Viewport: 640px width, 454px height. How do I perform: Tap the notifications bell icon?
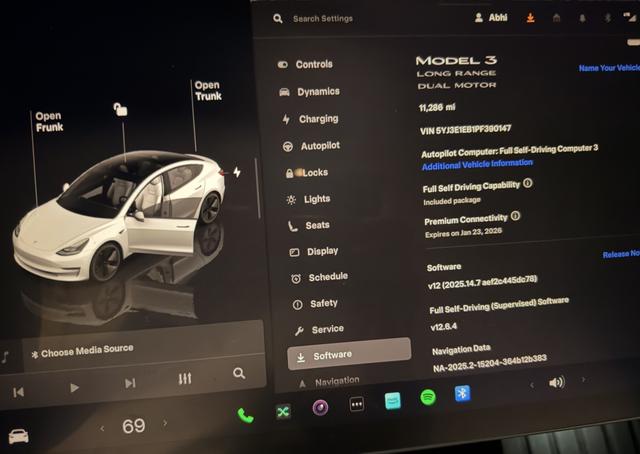tap(582, 18)
